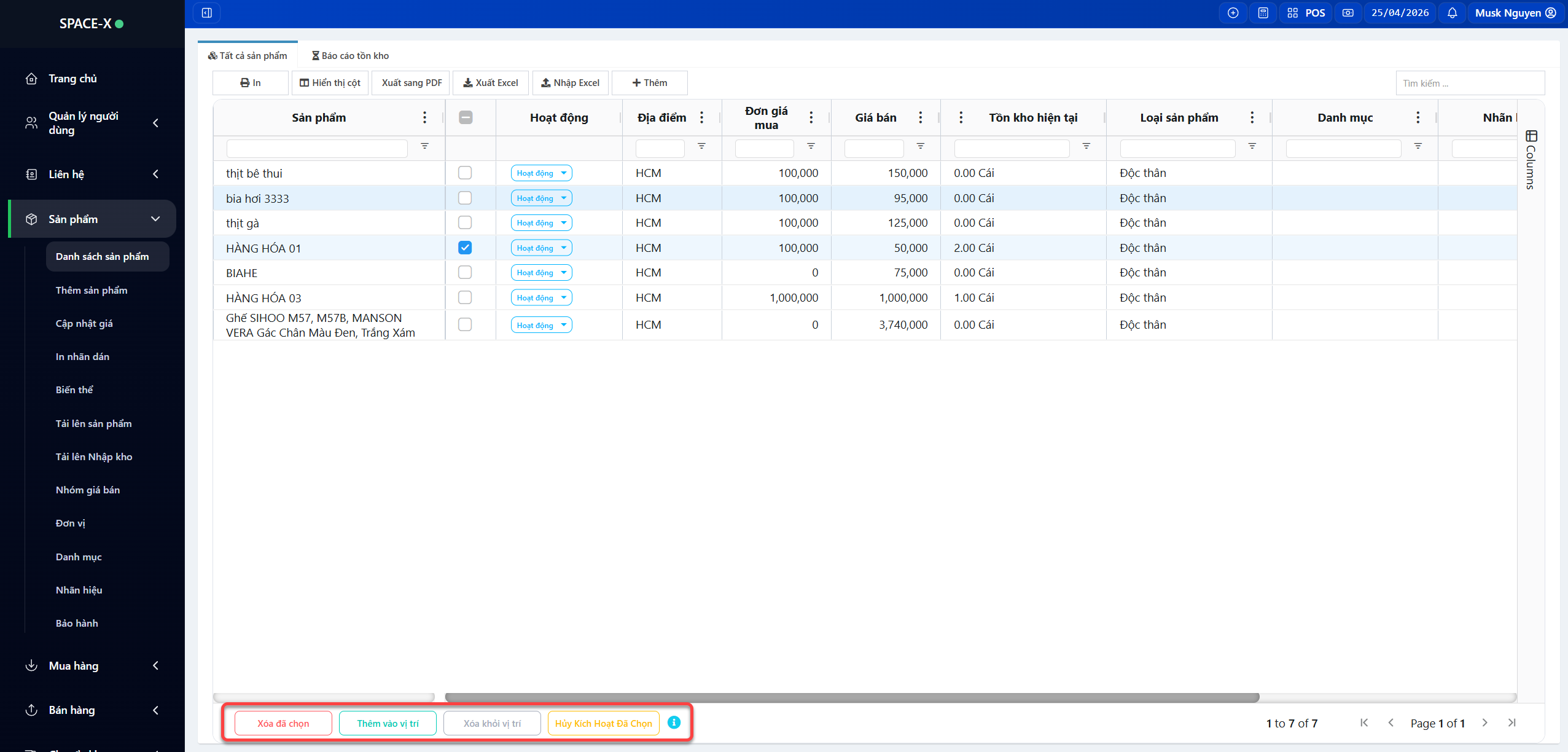
Task: Open the calculator icon in top bar
Action: (x=1263, y=13)
